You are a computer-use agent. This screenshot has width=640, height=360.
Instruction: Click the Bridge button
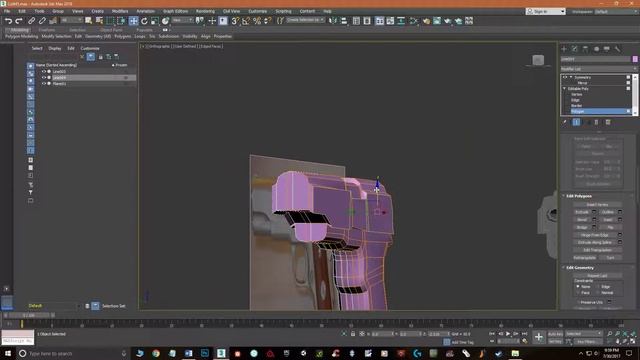click(582, 227)
